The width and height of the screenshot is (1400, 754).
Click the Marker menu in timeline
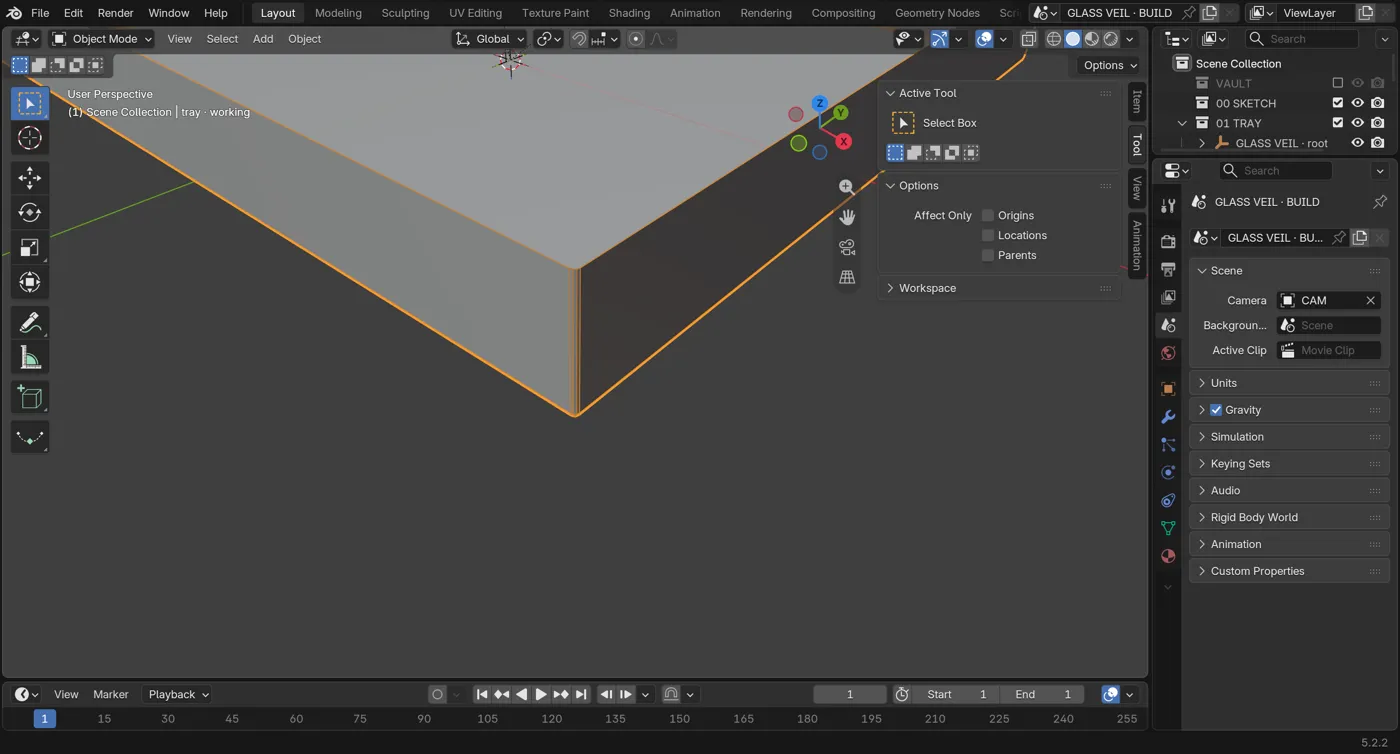pyautogui.click(x=111, y=694)
